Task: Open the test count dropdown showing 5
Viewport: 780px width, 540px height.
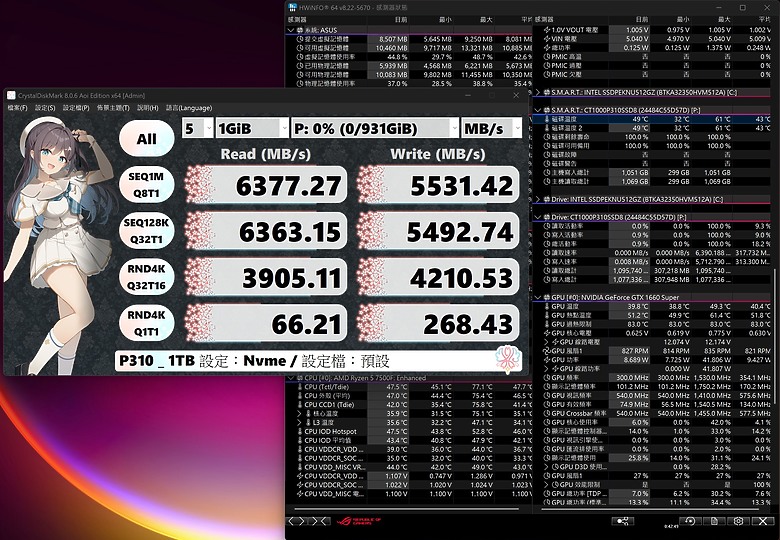Action: coord(197,129)
